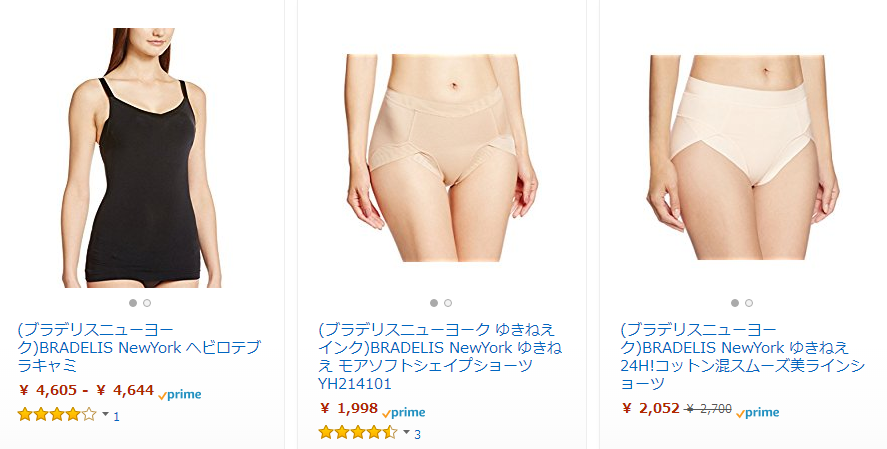The image size is (887, 449).
Task: Click price range ¥ 4,605 - ¥ 4,644
Action: point(87,390)
